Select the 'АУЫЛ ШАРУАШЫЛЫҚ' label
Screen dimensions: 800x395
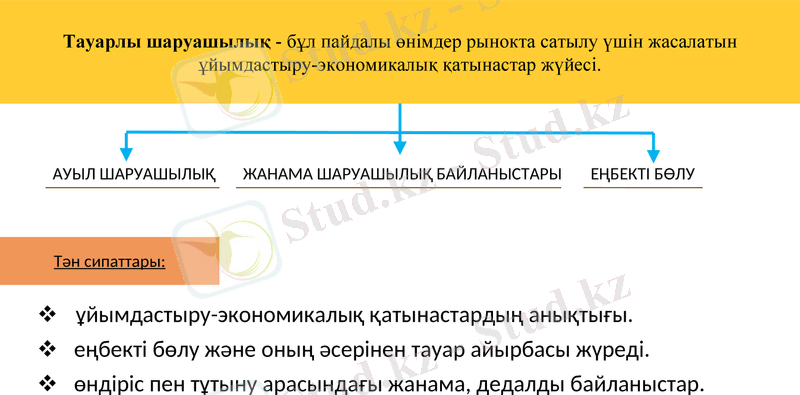134,175
